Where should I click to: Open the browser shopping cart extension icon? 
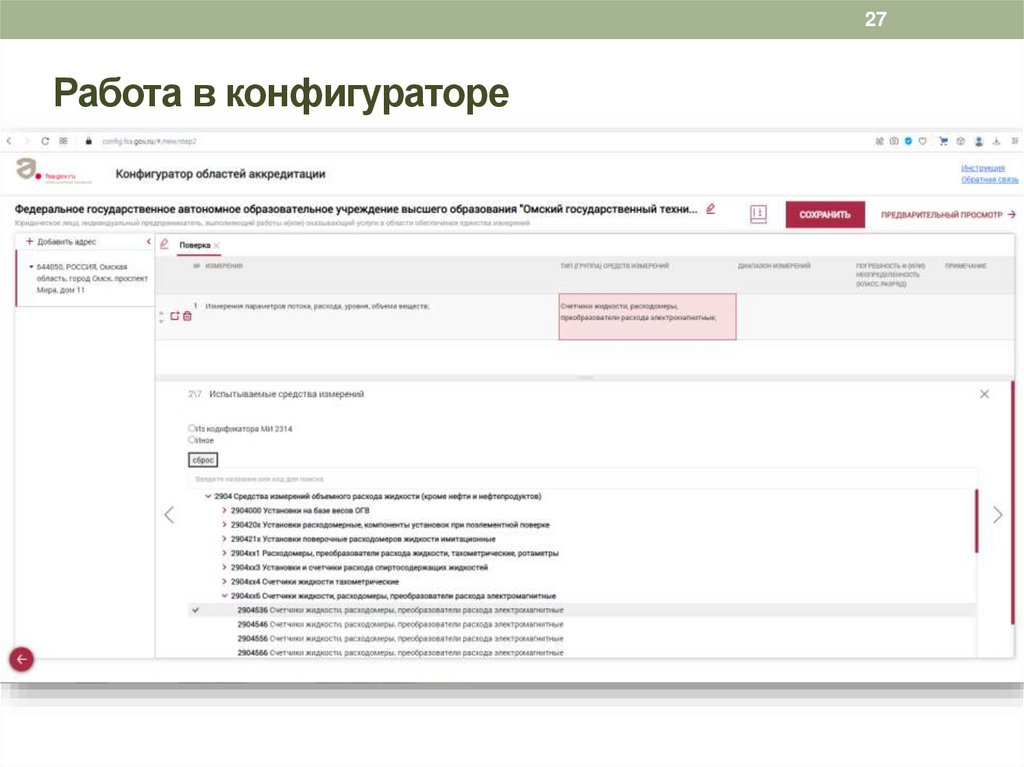tap(943, 141)
